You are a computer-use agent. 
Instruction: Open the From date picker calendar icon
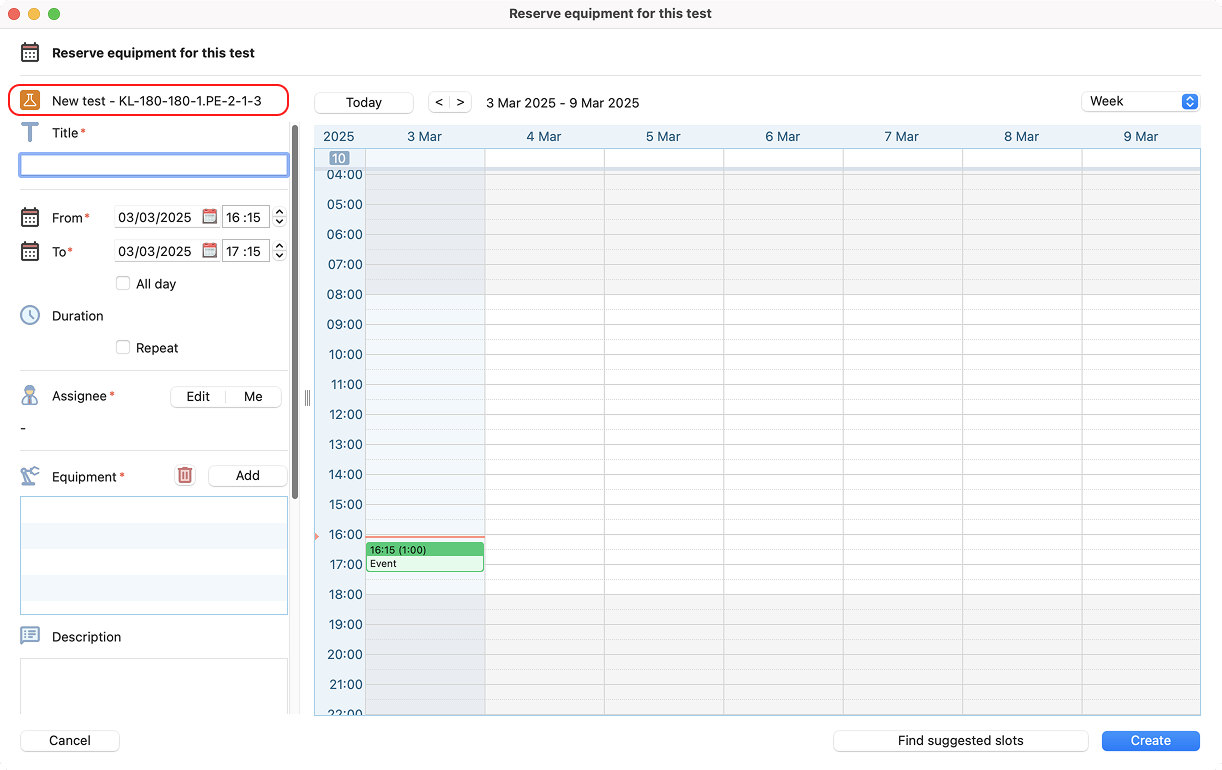[x=209, y=217]
